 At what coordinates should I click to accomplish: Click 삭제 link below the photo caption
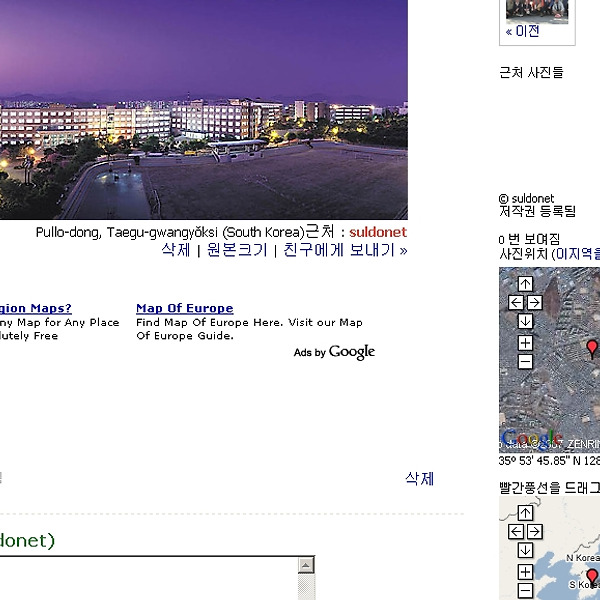click(x=175, y=250)
